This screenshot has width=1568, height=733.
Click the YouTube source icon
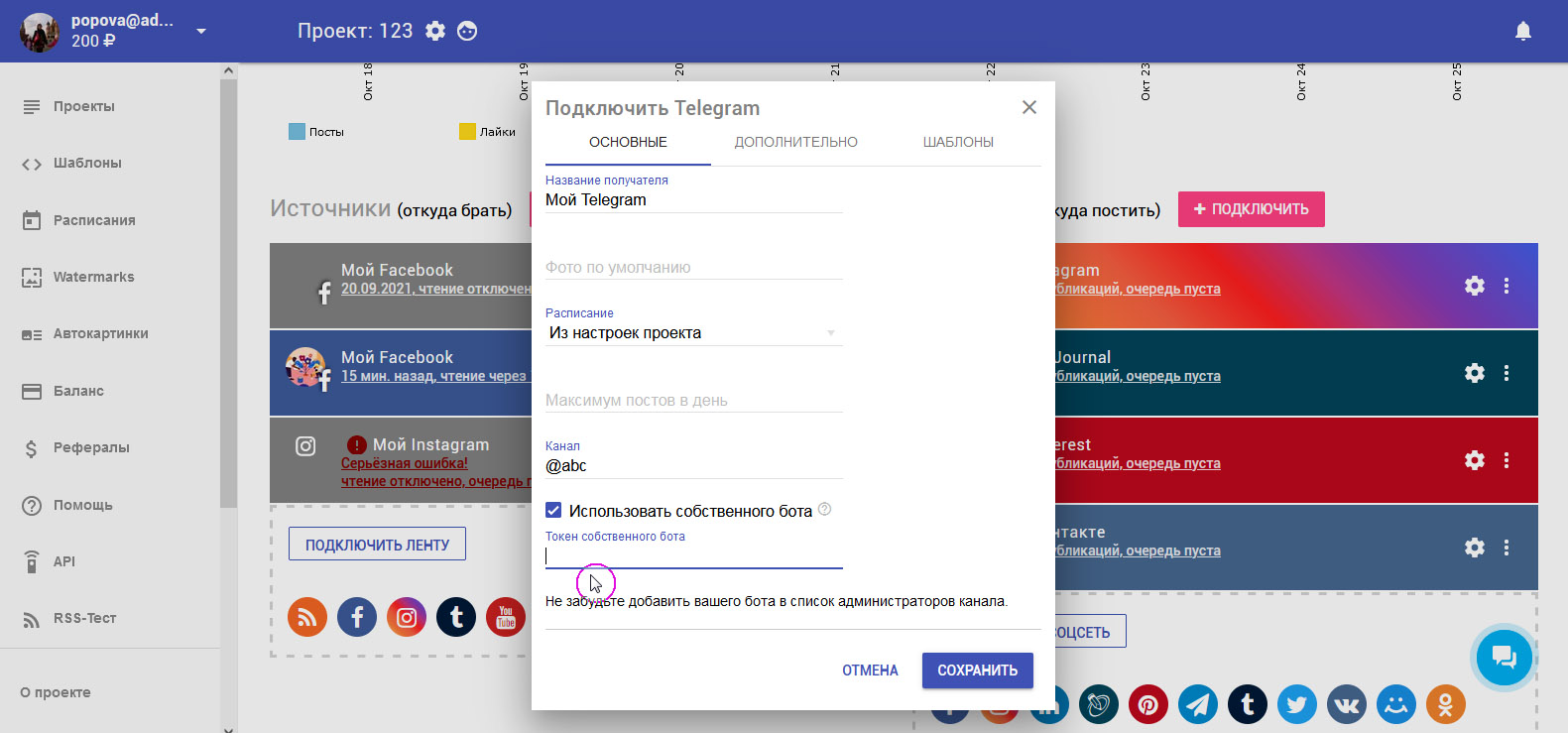[x=506, y=618]
